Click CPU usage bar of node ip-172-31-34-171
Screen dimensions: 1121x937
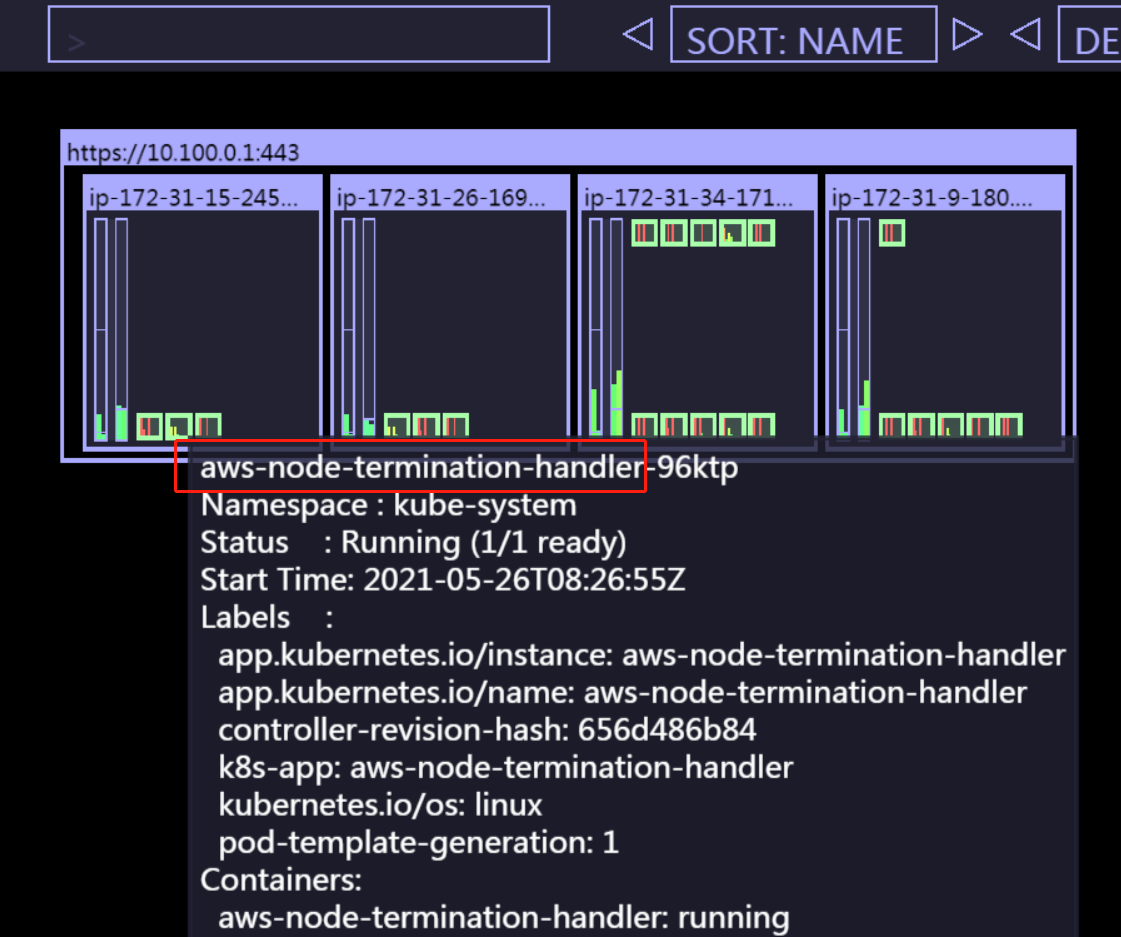596,327
